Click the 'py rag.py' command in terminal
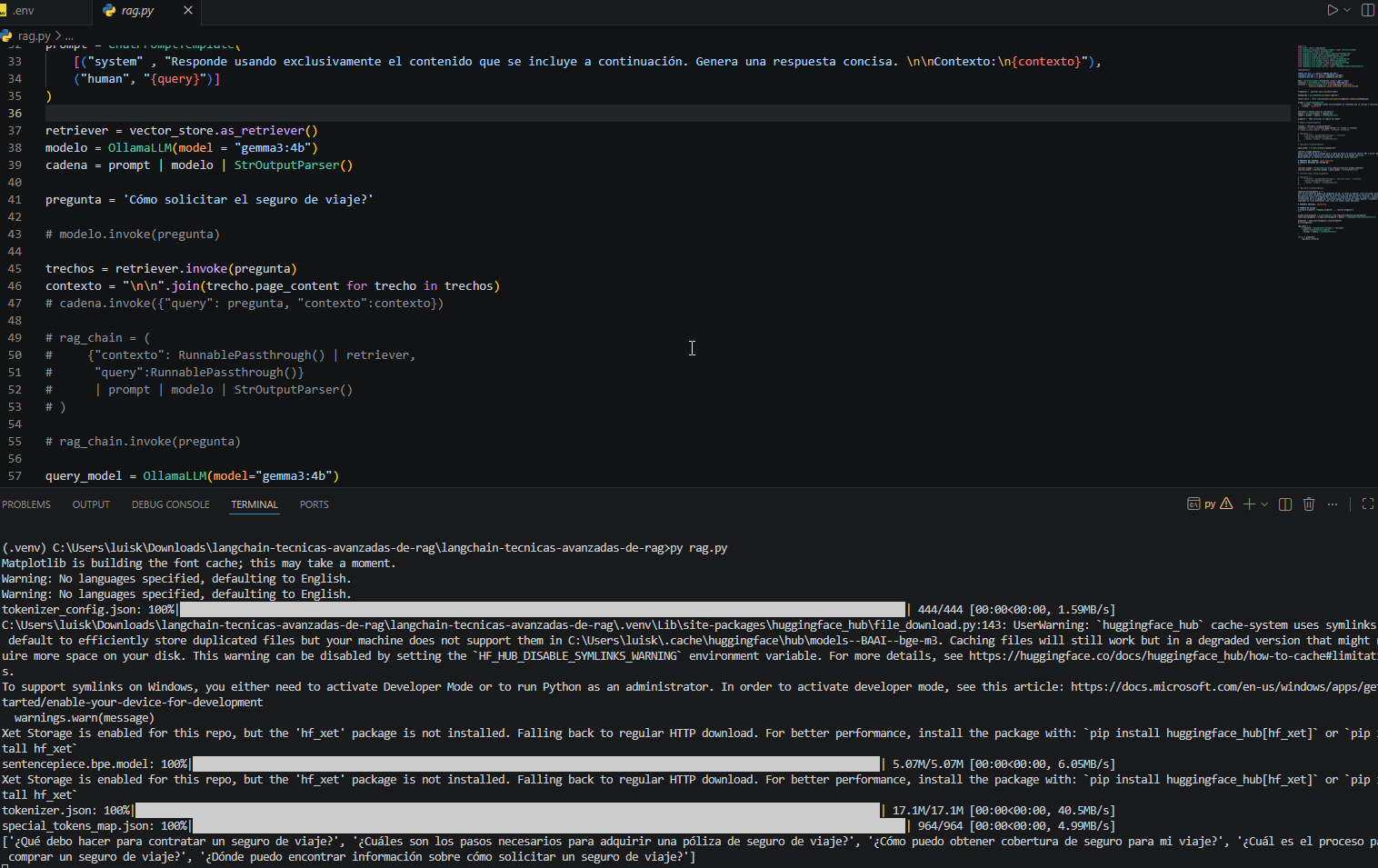The height and width of the screenshot is (868, 1378). (x=699, y=548)
